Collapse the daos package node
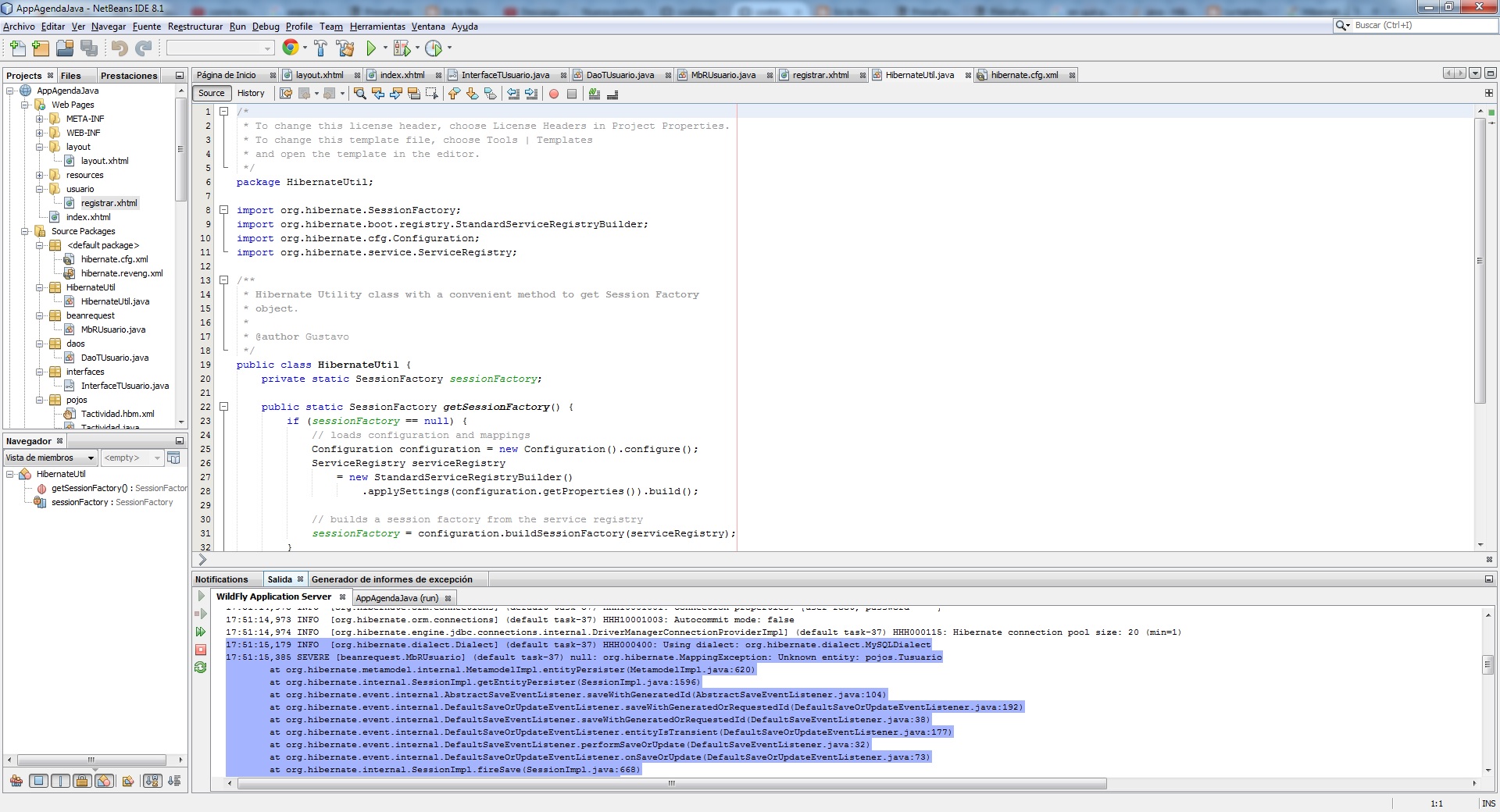 coord(40,344)
